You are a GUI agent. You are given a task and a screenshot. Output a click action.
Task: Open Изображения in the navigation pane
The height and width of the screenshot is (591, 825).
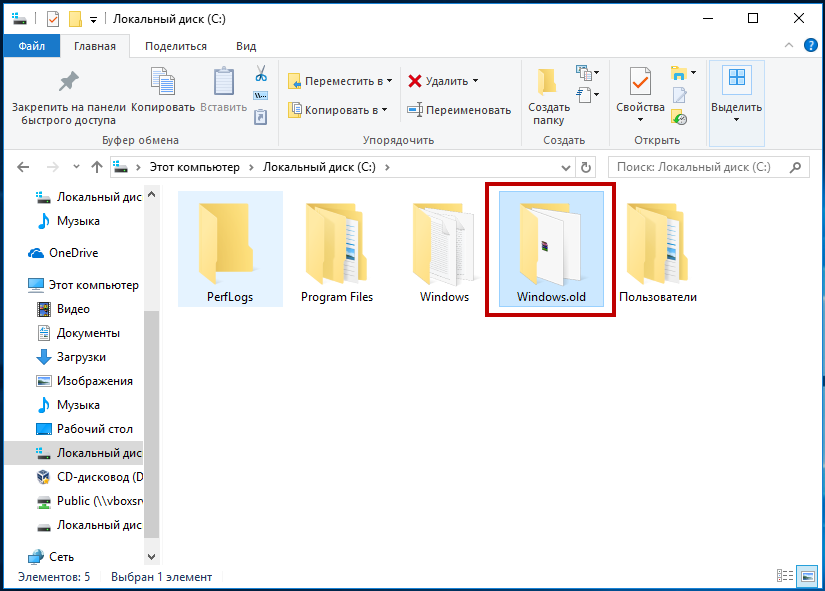point(95,381)
